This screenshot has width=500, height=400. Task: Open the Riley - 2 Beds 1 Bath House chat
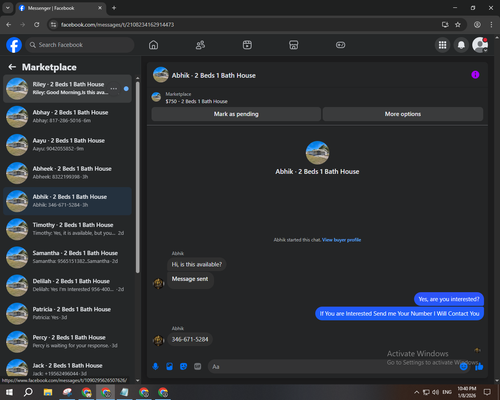pyautogui.click(x=67, y=89)
